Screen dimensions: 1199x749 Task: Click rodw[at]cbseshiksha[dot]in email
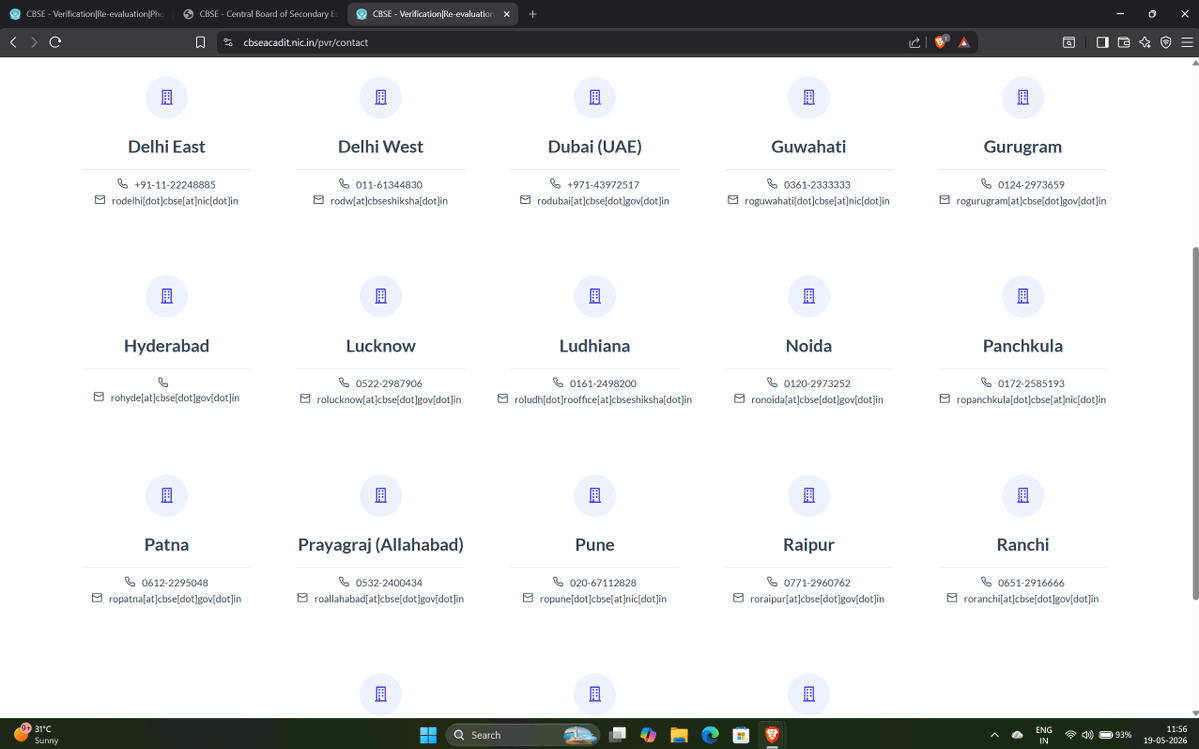tap(388, 200)
